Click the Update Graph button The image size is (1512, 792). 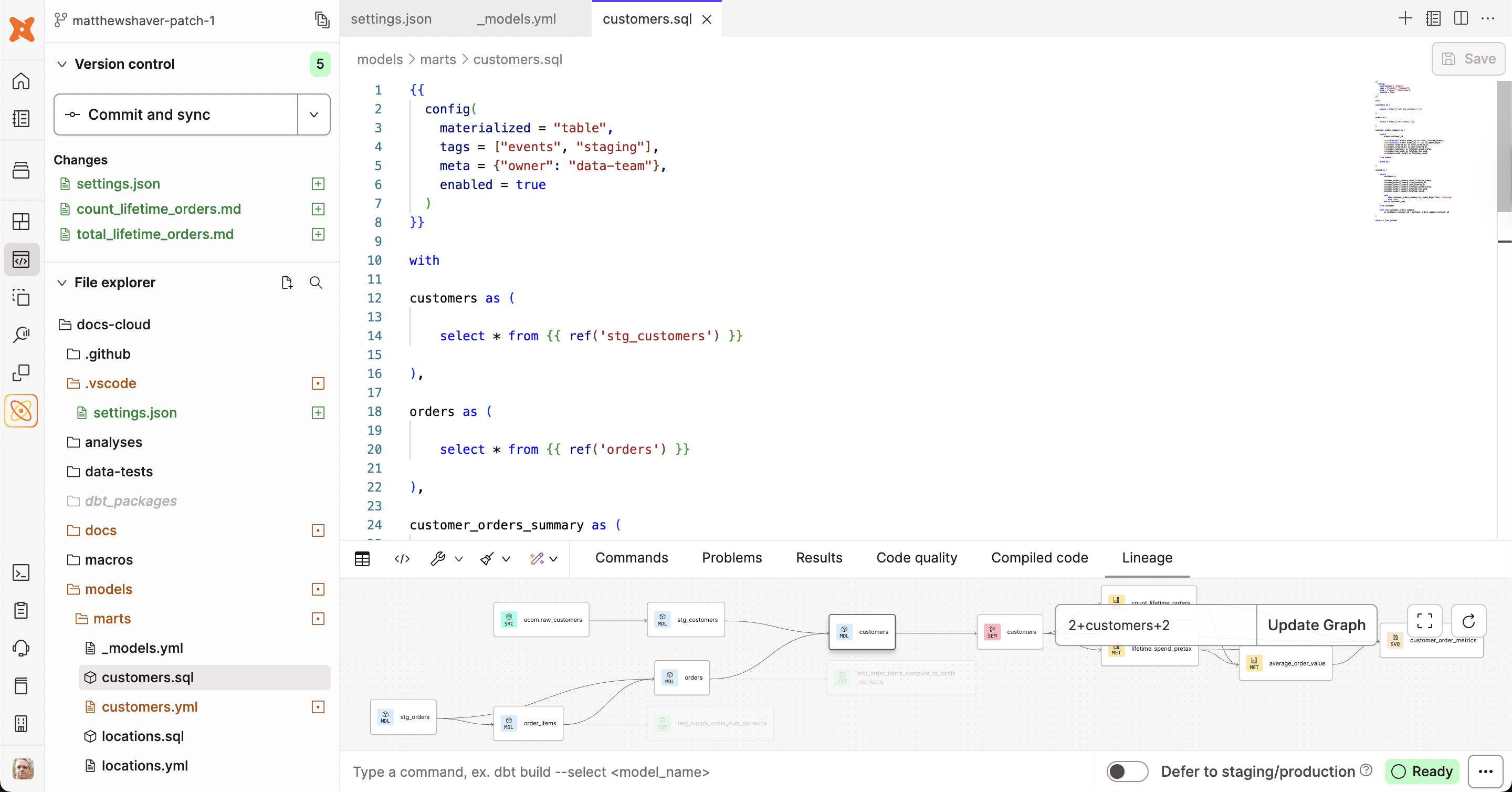click(1317, 624)
